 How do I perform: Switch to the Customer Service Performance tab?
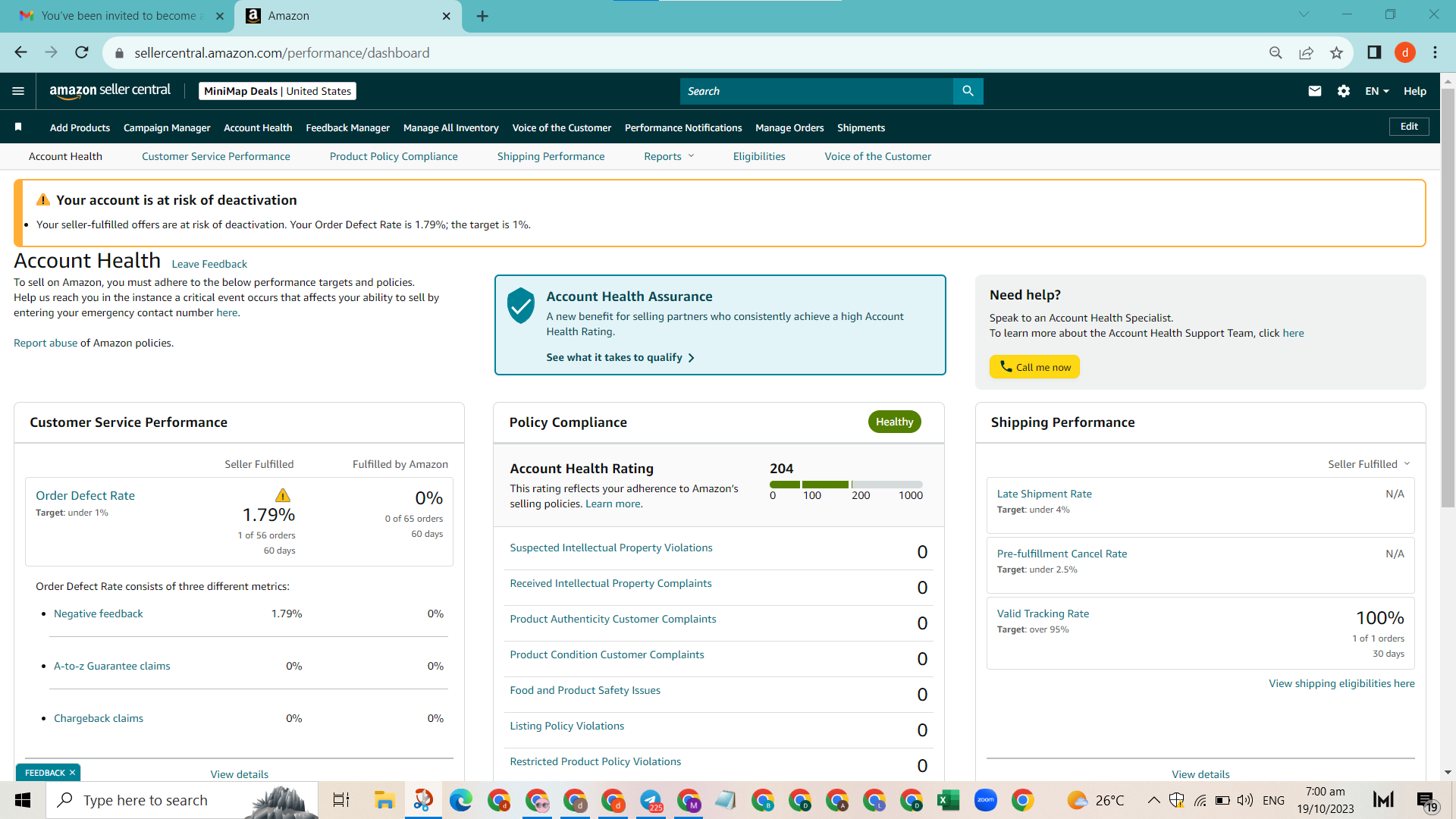pos(216,156)
